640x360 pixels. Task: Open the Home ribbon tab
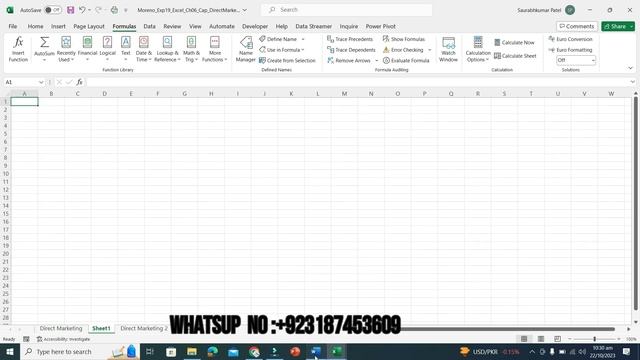(36, 26)
